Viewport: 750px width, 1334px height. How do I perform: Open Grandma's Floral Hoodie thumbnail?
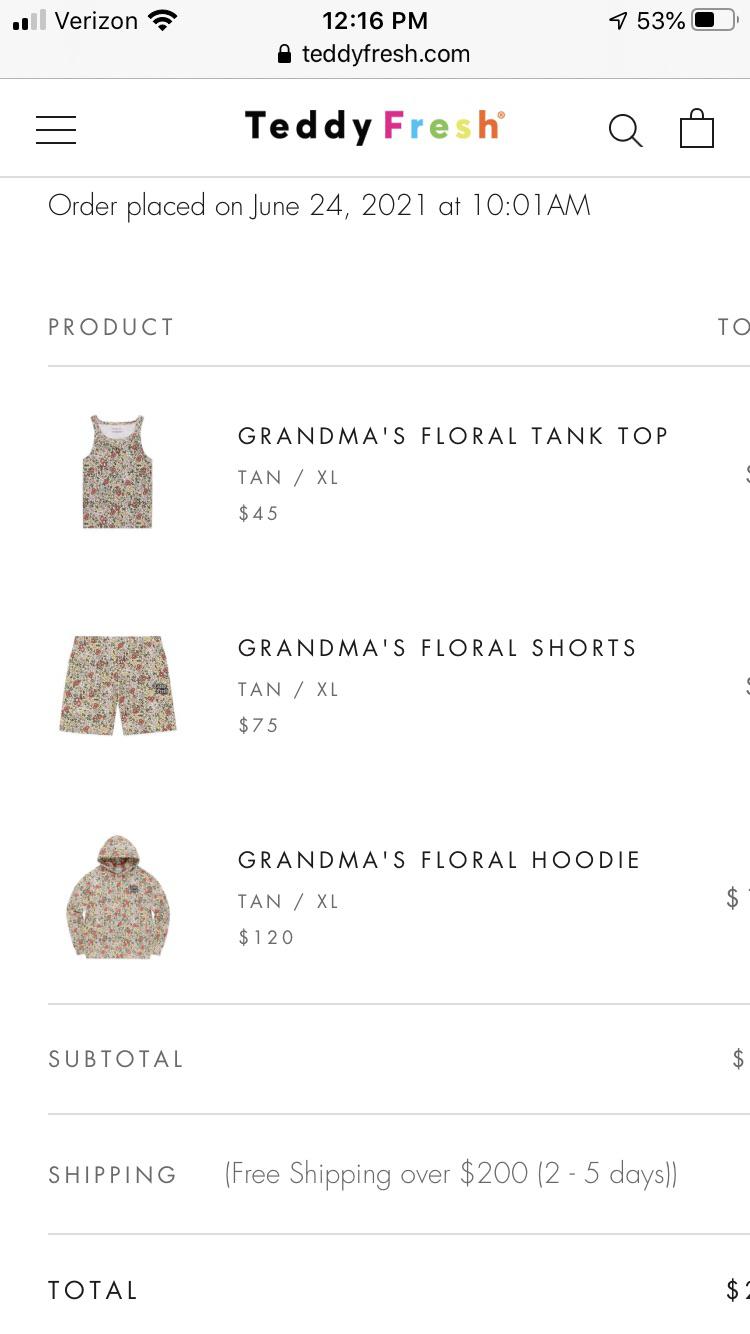point(118,897)
